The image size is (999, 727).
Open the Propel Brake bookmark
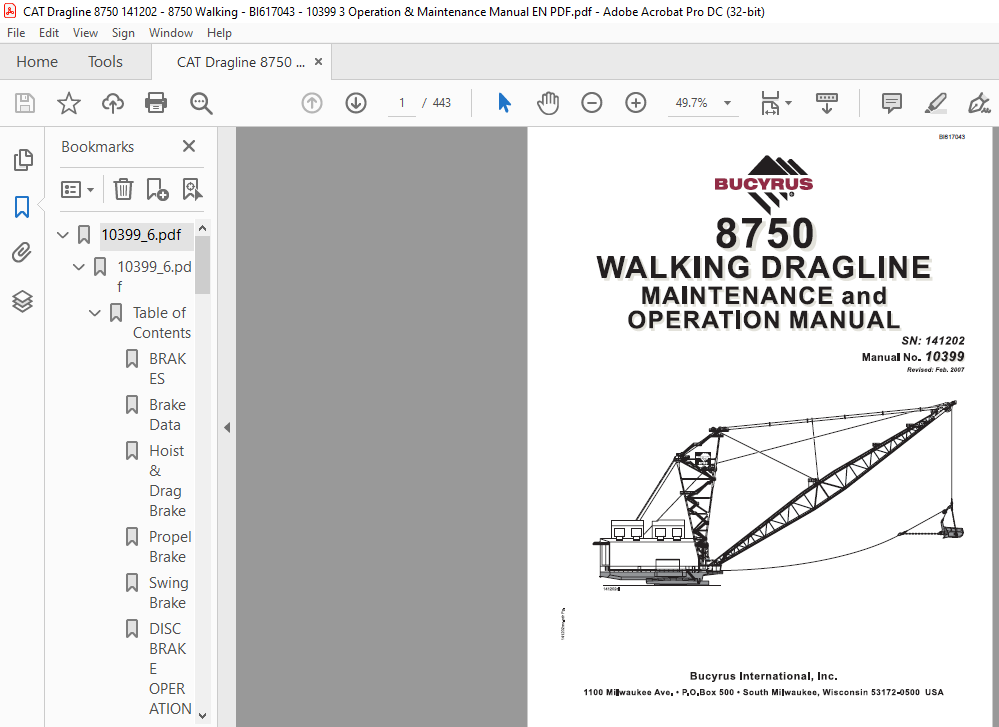pyautogui.click(x=169, y=547)
